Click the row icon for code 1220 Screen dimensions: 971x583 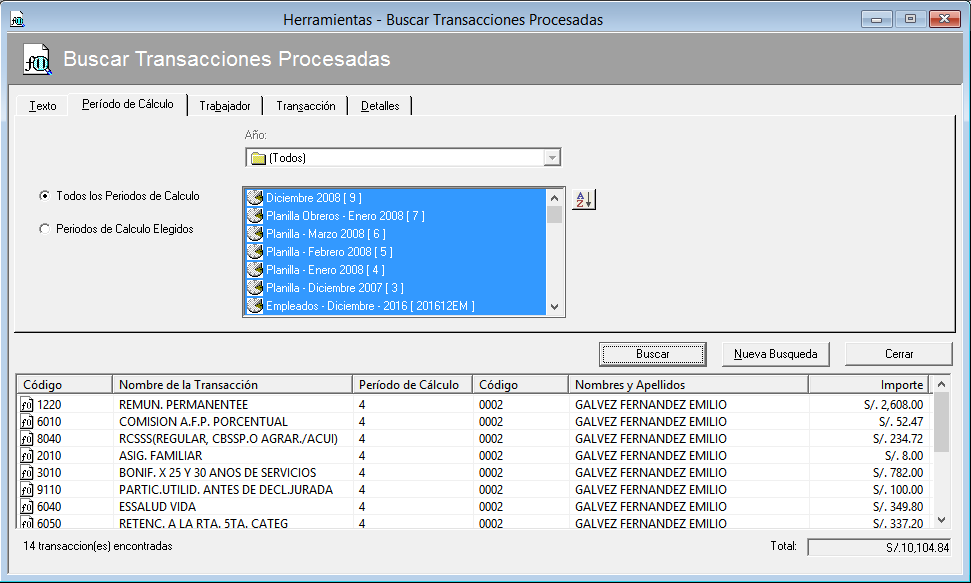tap(27, 405)
